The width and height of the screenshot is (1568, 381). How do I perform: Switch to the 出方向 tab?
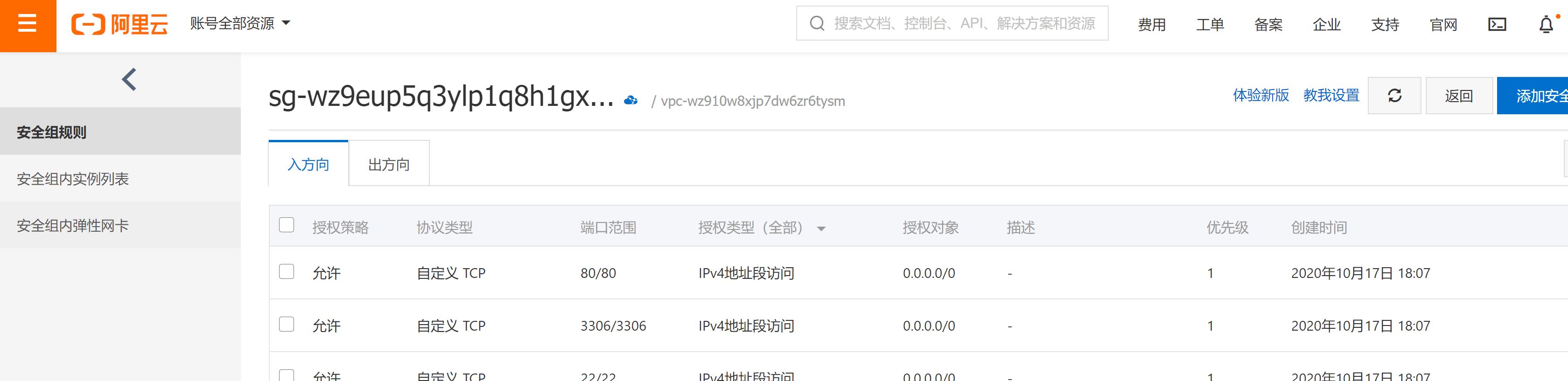click(x=389, y=164)
